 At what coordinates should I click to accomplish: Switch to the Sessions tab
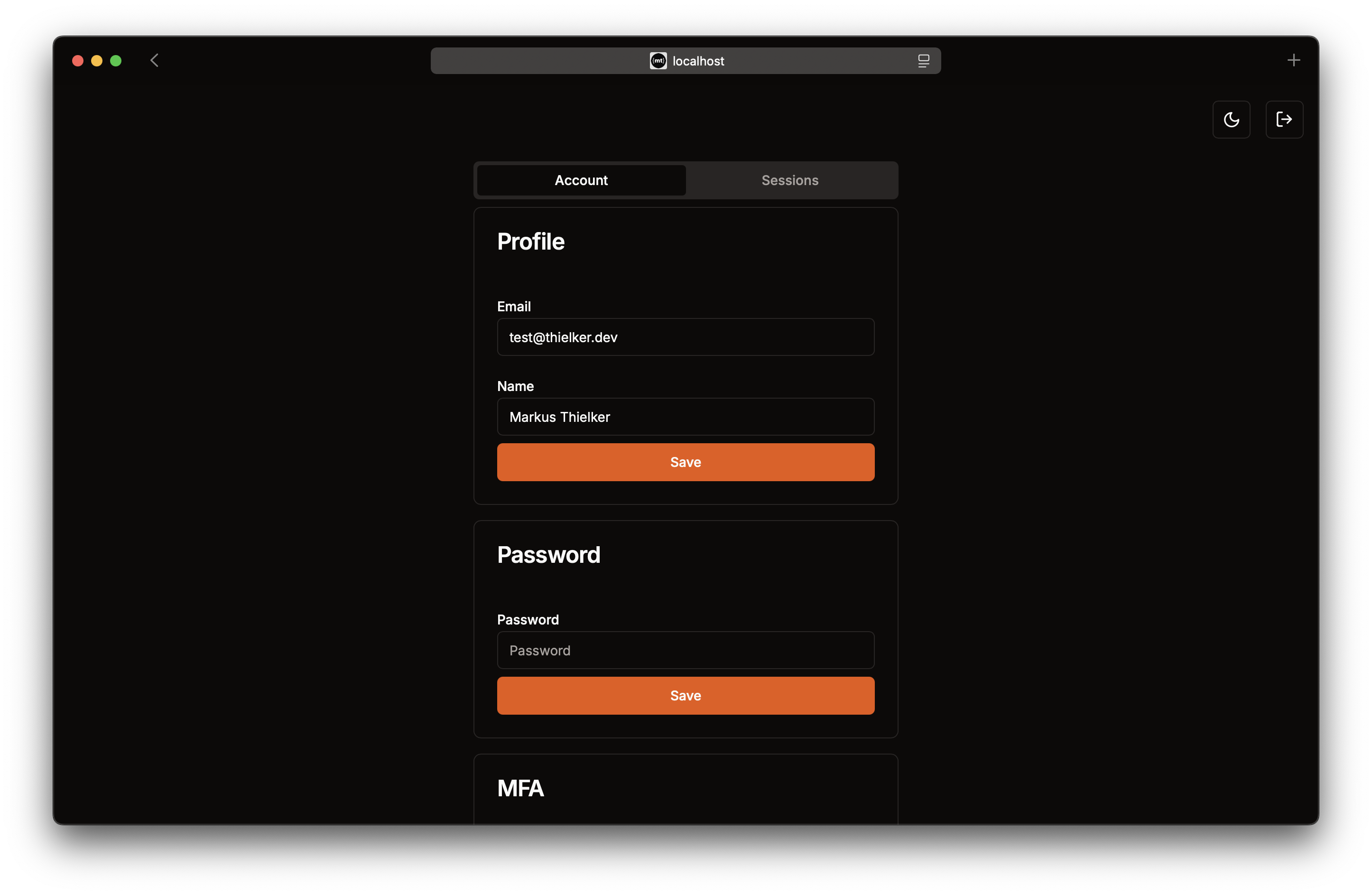click(x=790, y=180)
